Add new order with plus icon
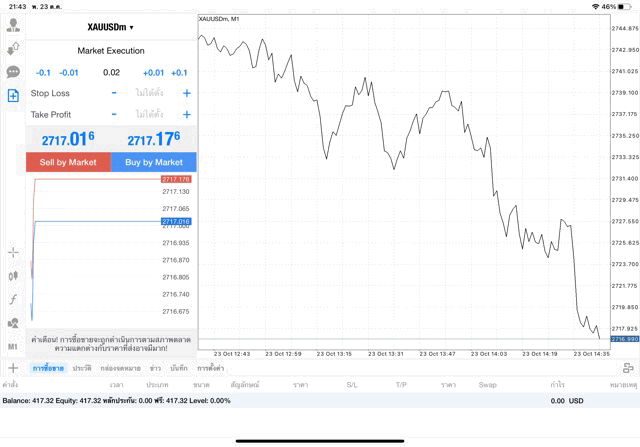Image resolution: width=640 pixels, height=447 pixels. 13,368
